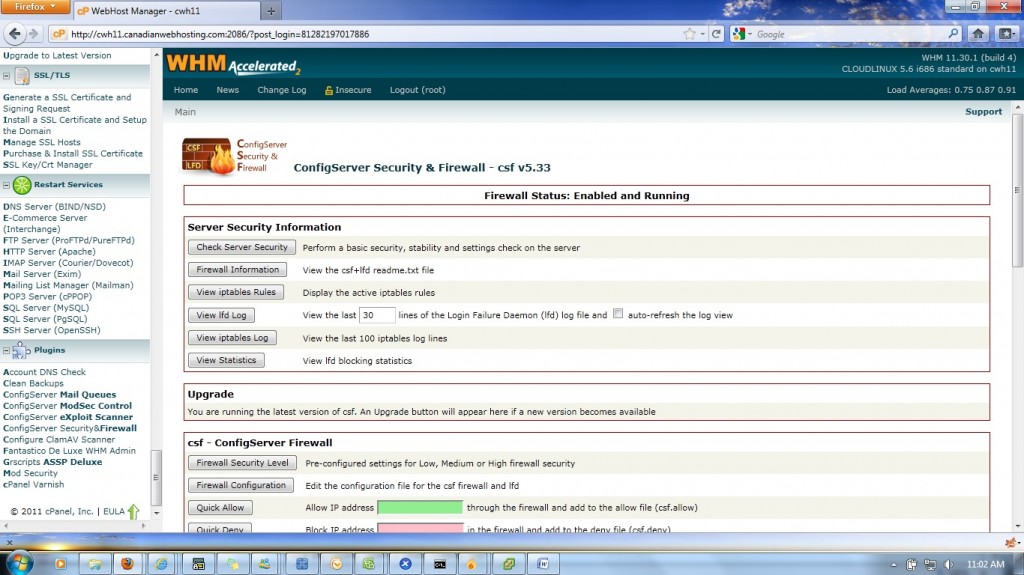Open Windows Explorer folder taskbar icon
The image size is (1024, 575).
click(x=95, y=563)
